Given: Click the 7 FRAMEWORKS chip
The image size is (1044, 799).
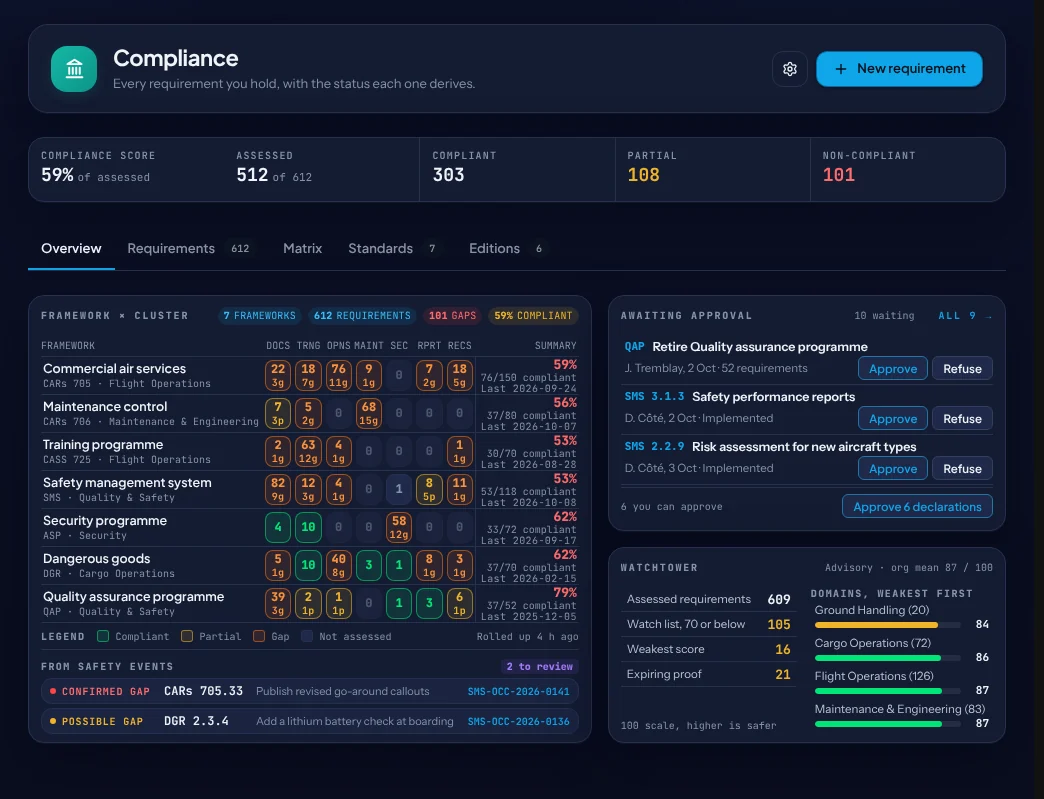Looking at the screenshot, I should coord(259,316).
